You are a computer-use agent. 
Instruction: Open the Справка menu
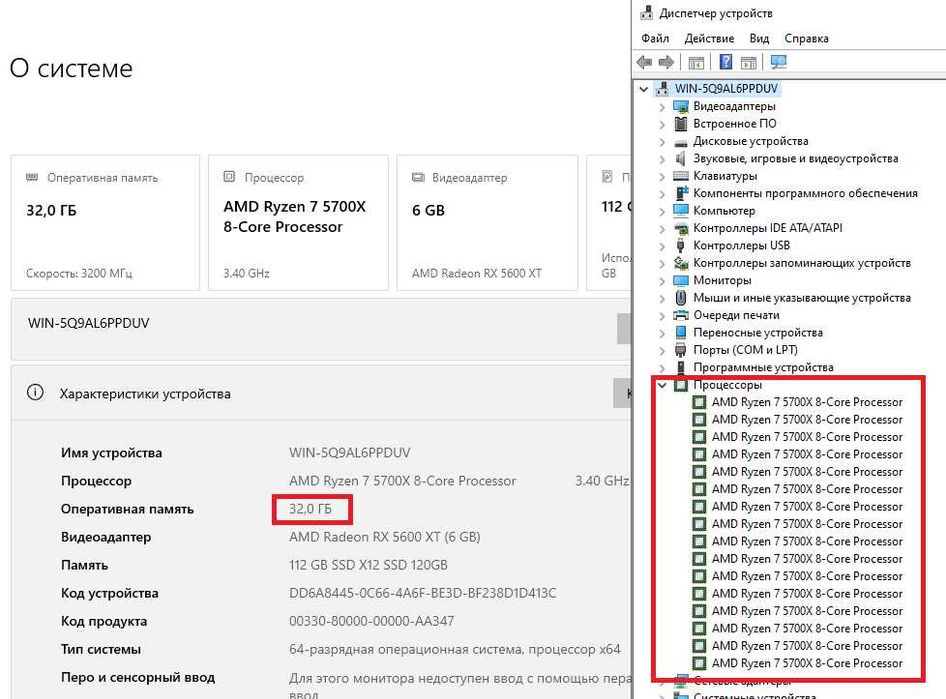806,39
